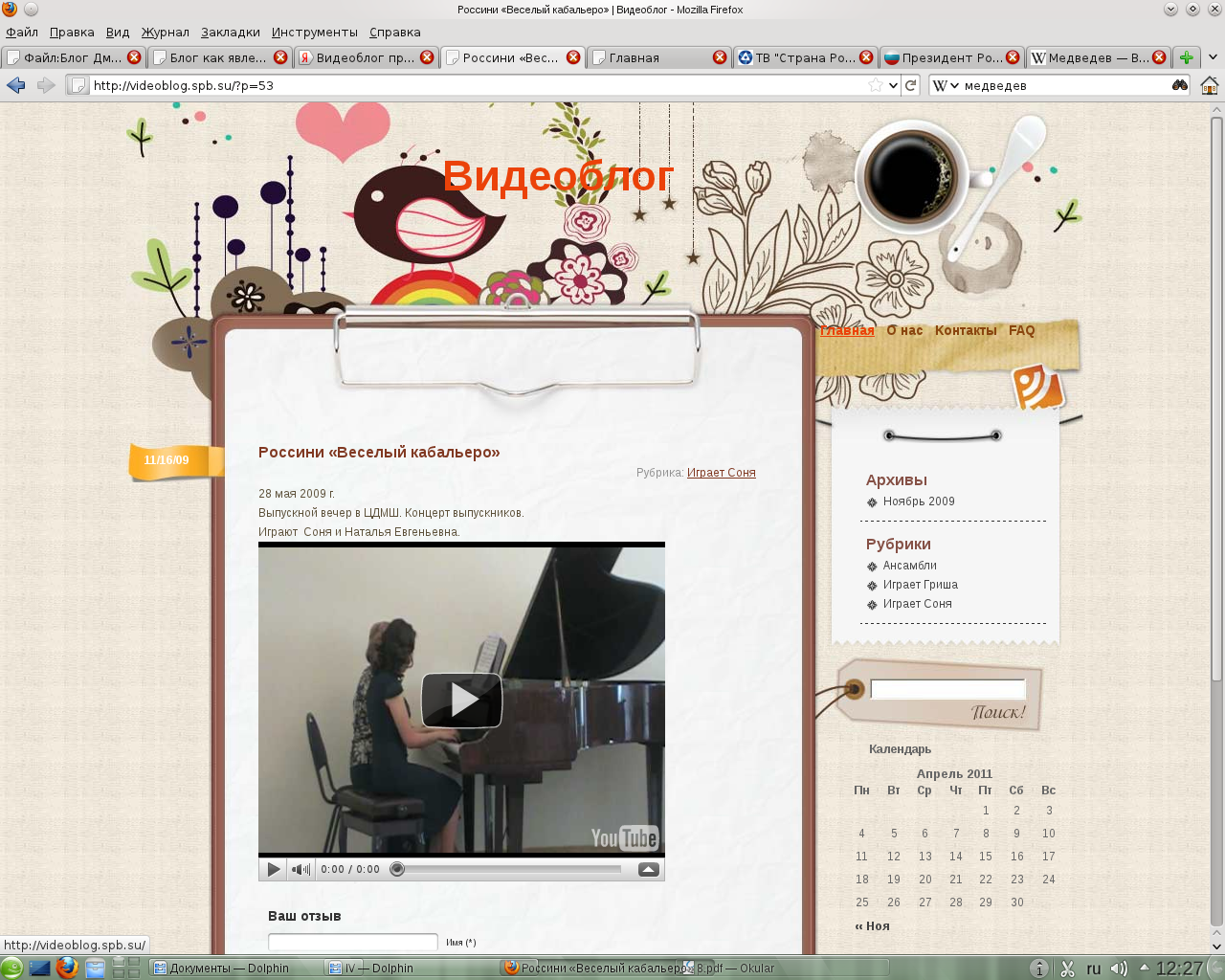Open the Home page icon
The height and width of the screenshot is (980, 1225).
(x=1209, y=85)
